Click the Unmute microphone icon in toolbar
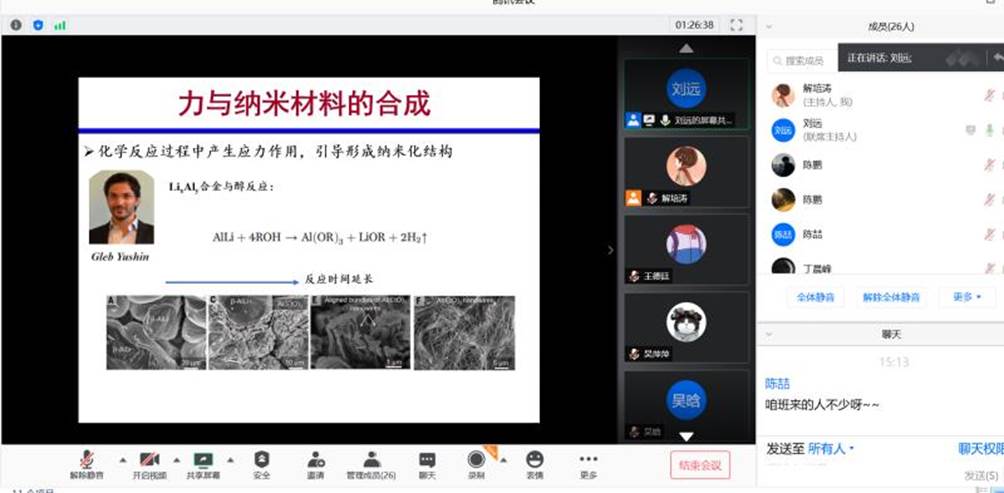Viewport: 1004px width, 493px height. tap(87, 460)
